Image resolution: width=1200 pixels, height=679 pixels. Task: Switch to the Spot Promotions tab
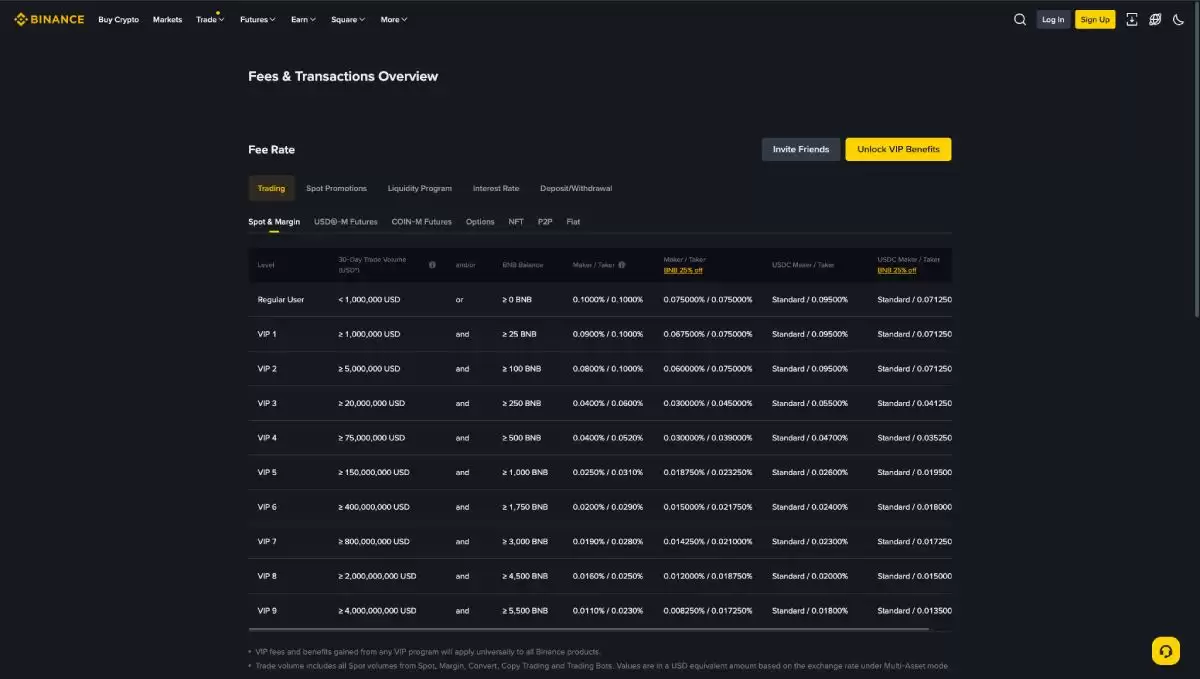336,188
